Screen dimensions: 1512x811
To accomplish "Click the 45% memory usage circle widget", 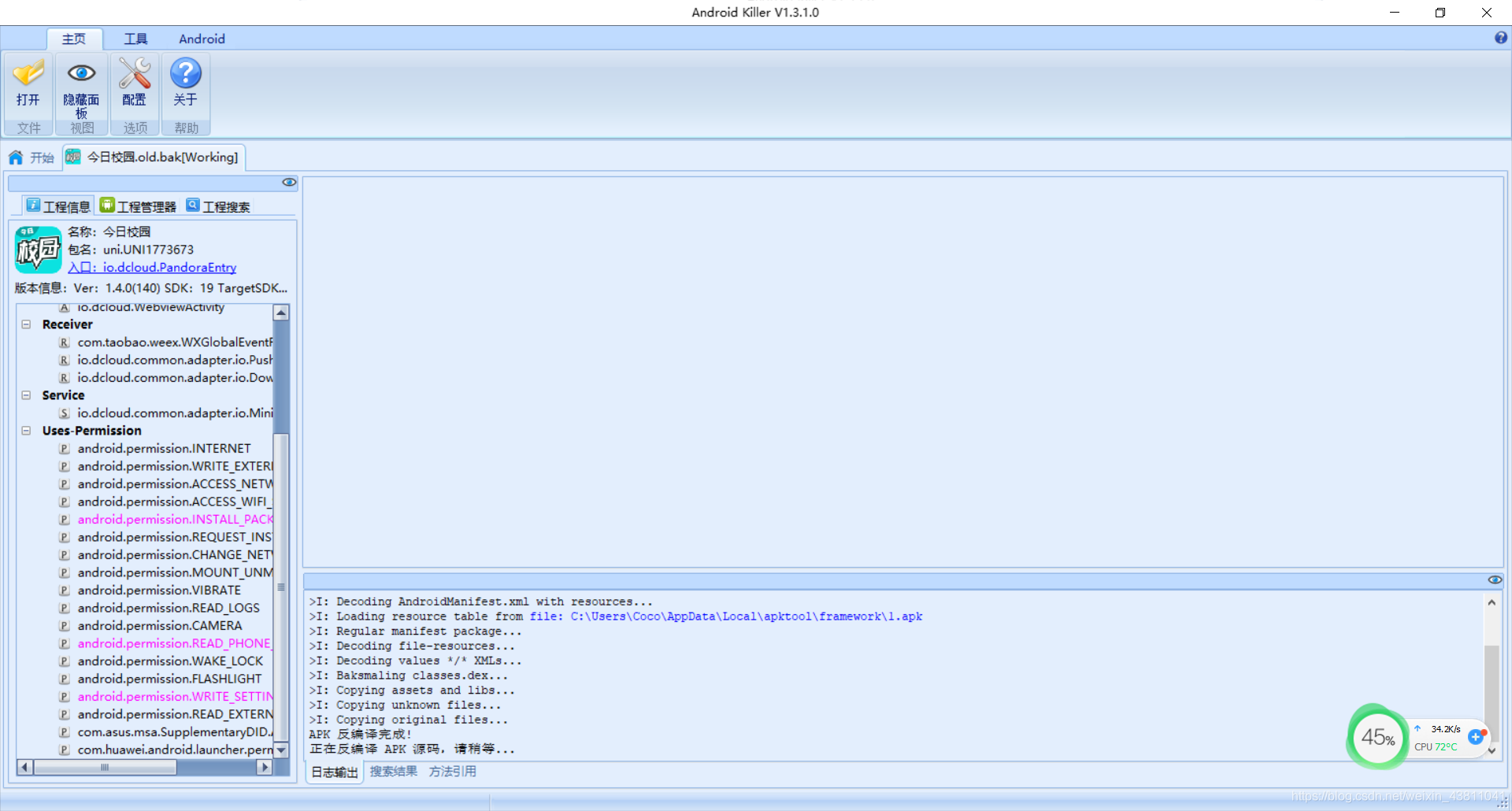I will [x=1377, y=737].
